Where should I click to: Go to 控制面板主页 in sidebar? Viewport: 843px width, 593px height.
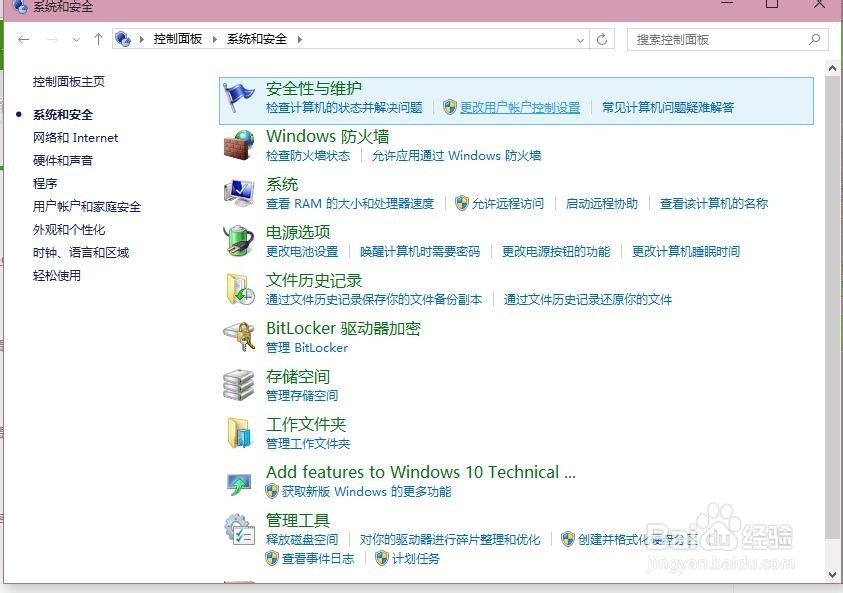click(x=69, y=82)
